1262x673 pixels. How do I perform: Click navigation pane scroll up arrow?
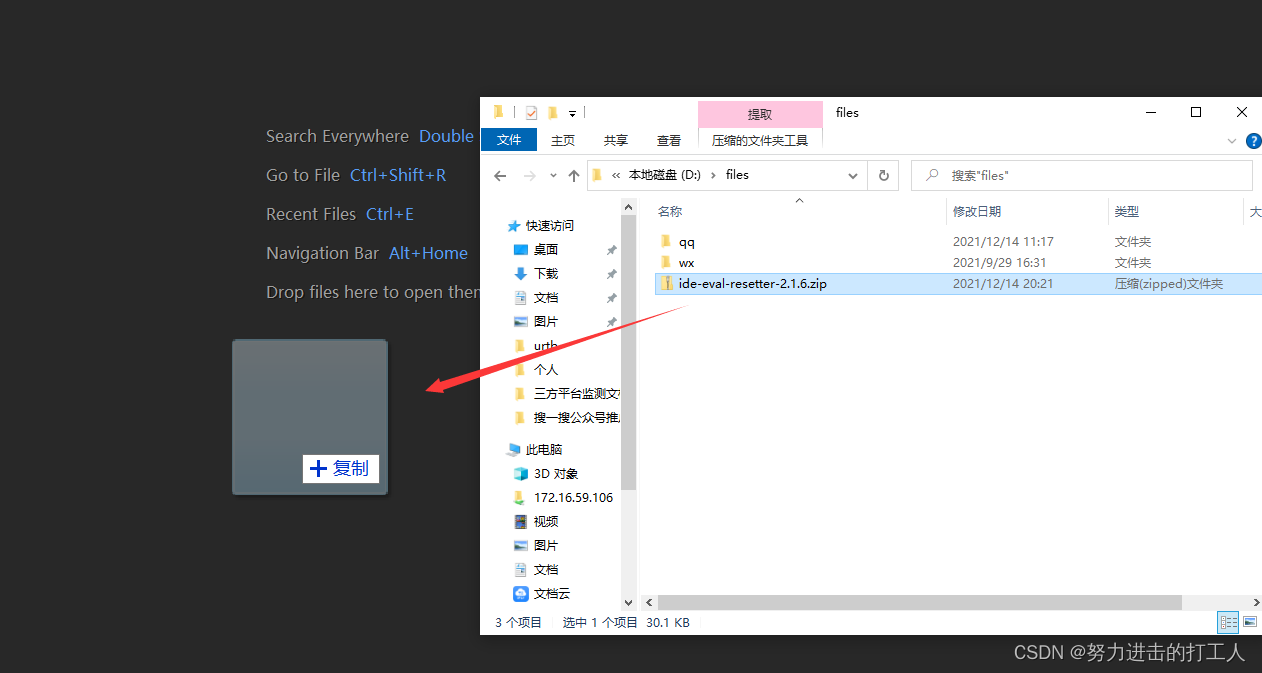[x=628, y=207]
